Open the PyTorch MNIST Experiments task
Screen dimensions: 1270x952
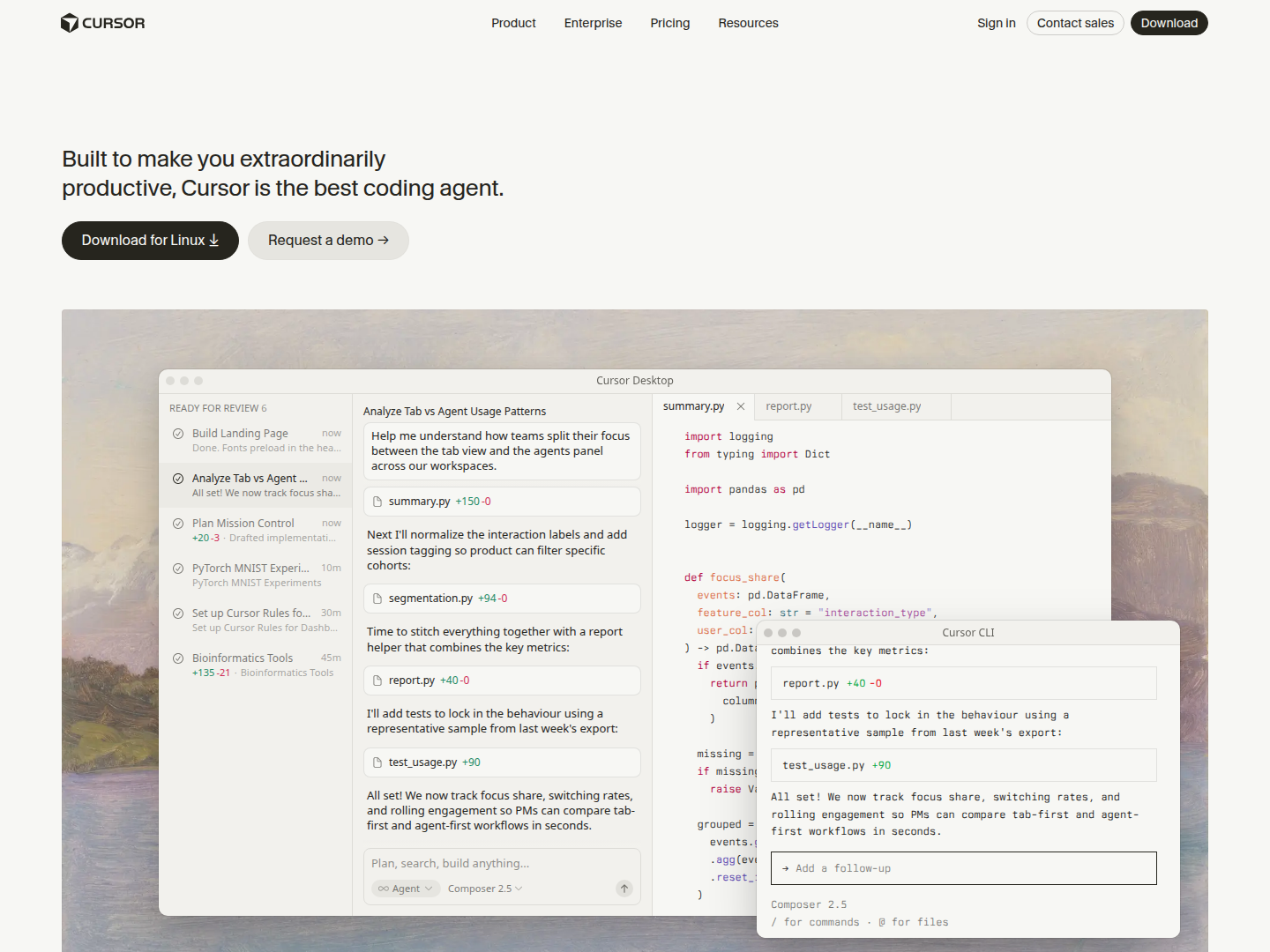coord(256,576)
